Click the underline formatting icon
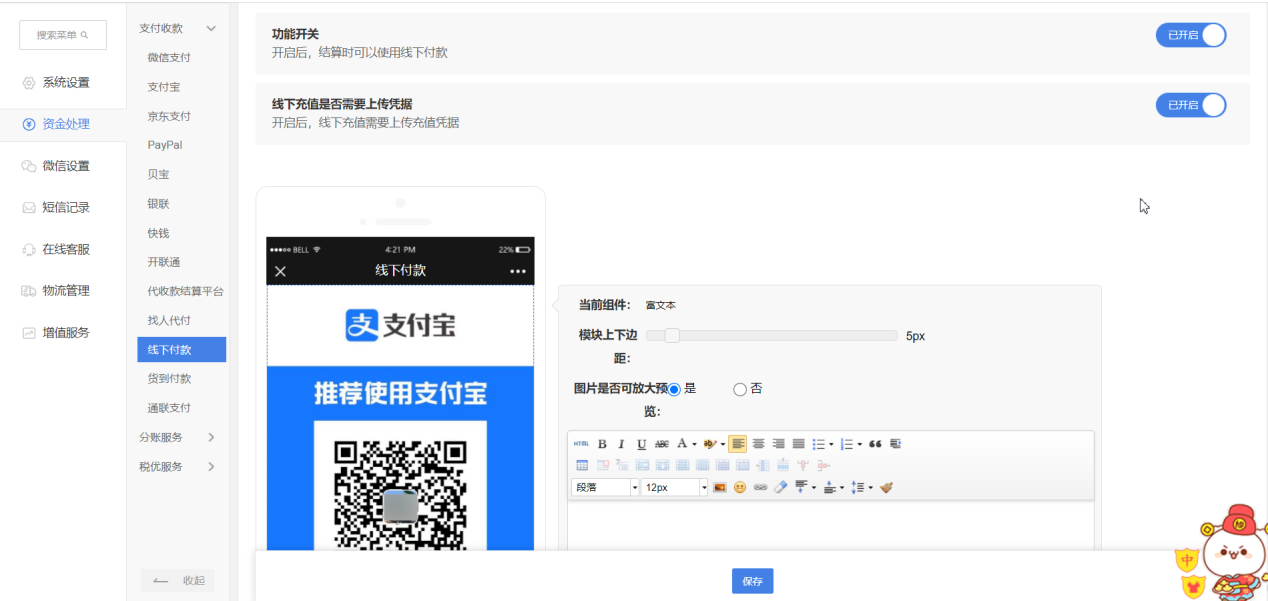Screen dimensions: 1268x601 click(641, 444)
